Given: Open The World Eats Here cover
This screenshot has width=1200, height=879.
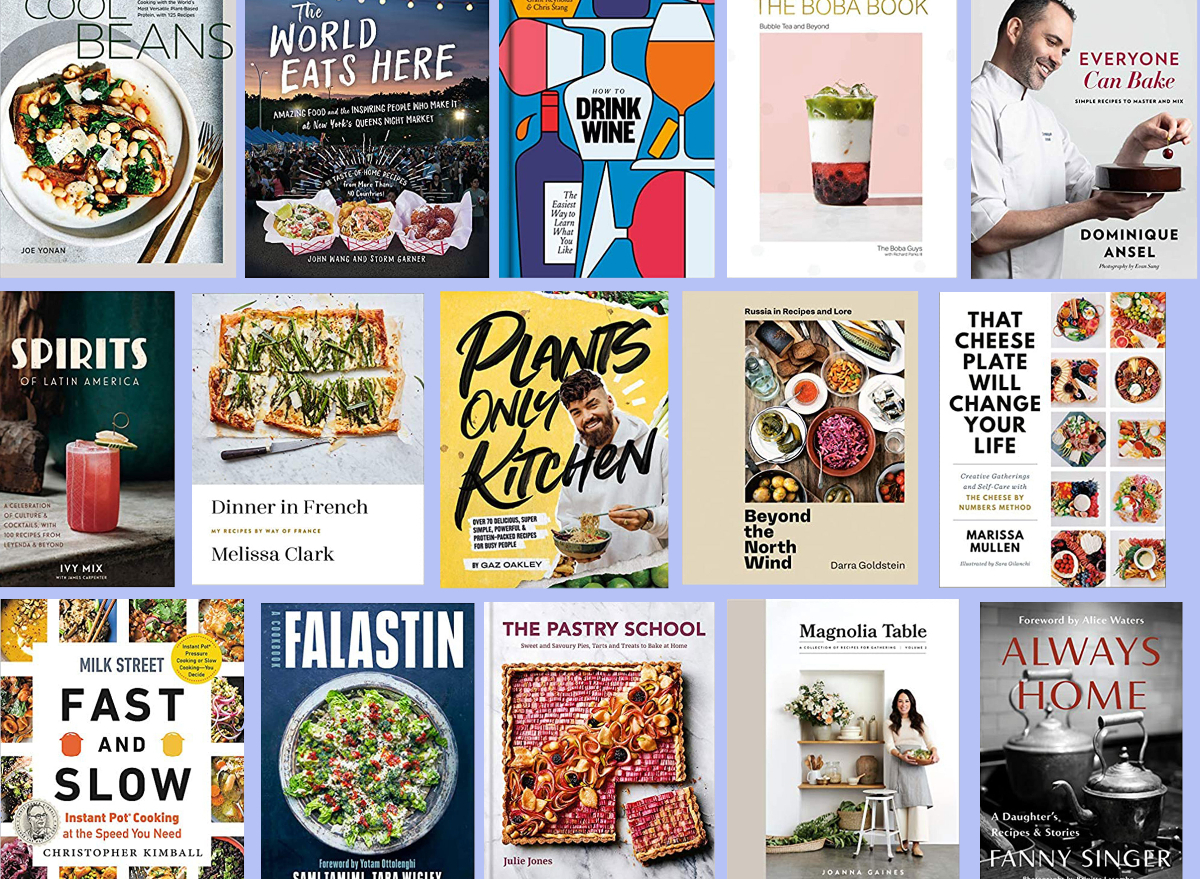Looking at the screenshot, I should tap(367, 138).
